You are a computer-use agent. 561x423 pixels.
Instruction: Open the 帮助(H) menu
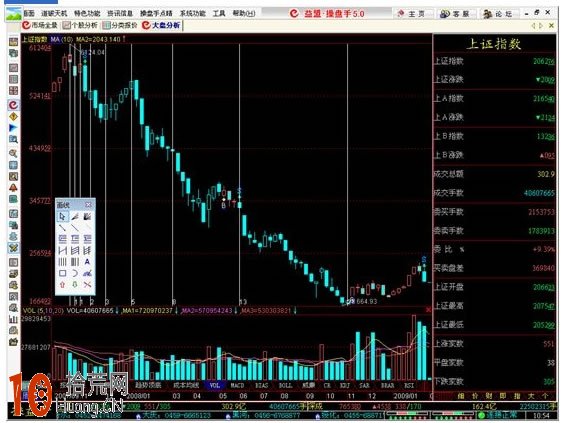244,14
